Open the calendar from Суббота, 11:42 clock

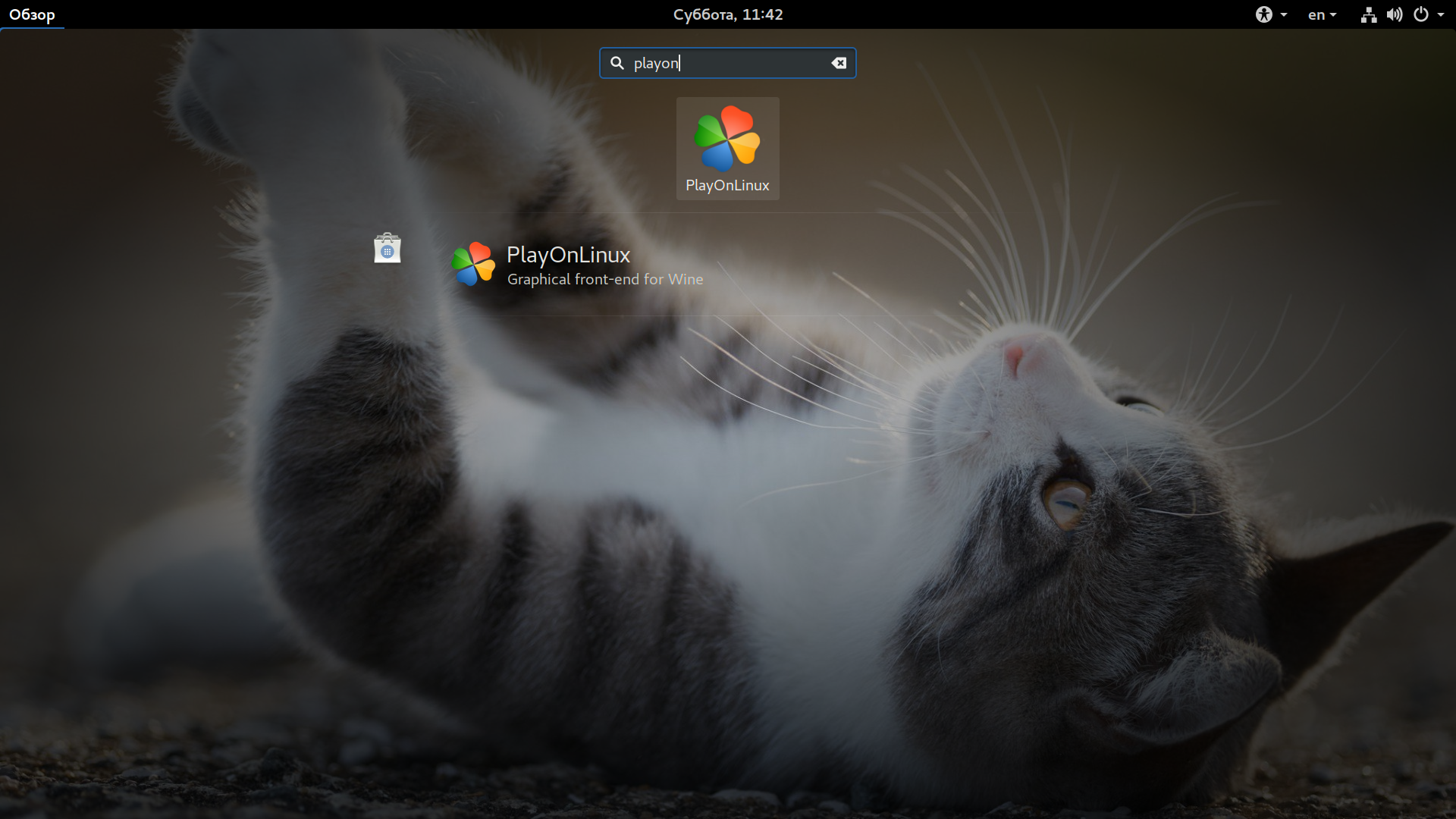point(727,14)
